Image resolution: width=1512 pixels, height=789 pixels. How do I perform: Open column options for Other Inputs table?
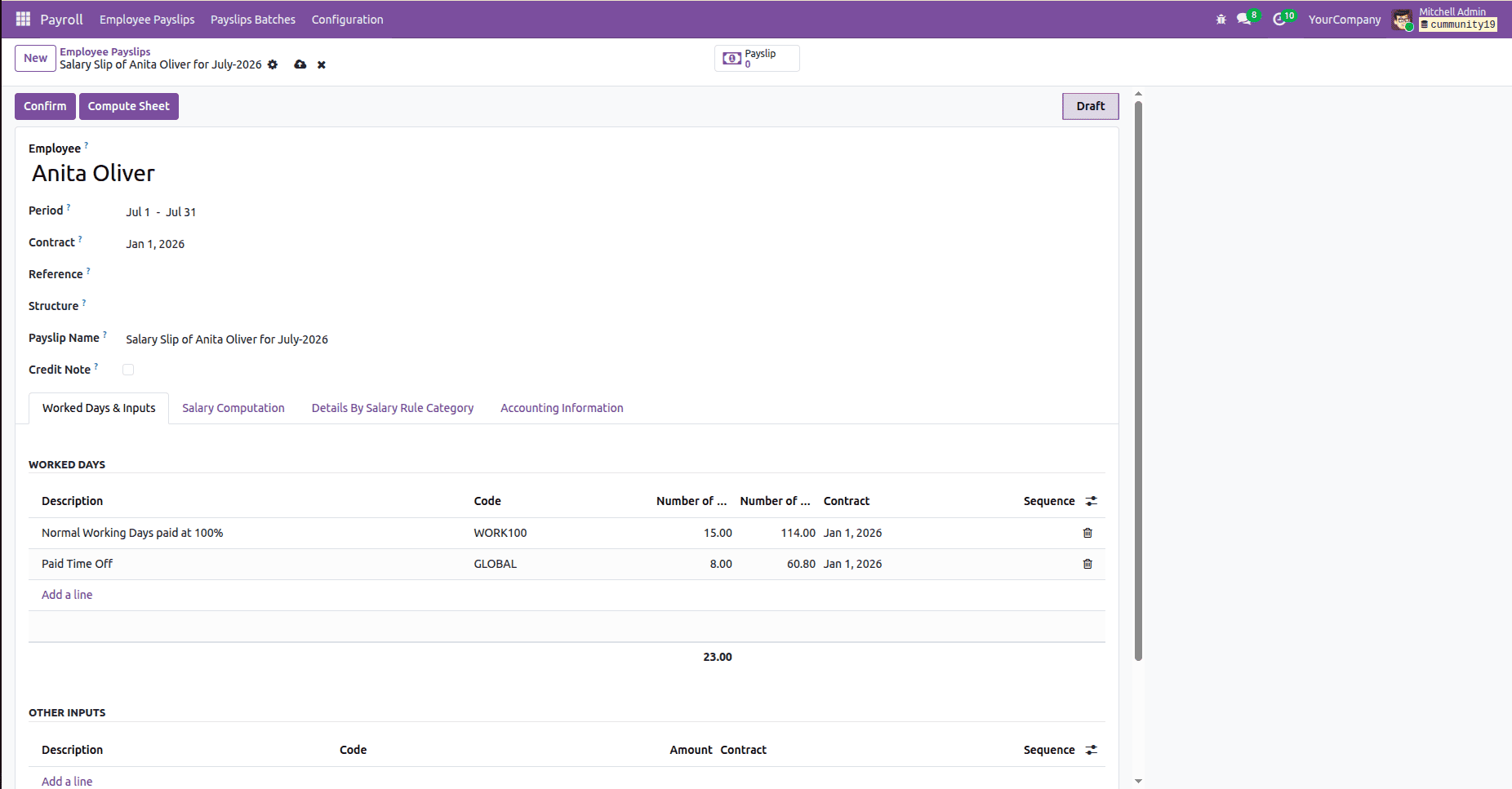(1092, 750)
